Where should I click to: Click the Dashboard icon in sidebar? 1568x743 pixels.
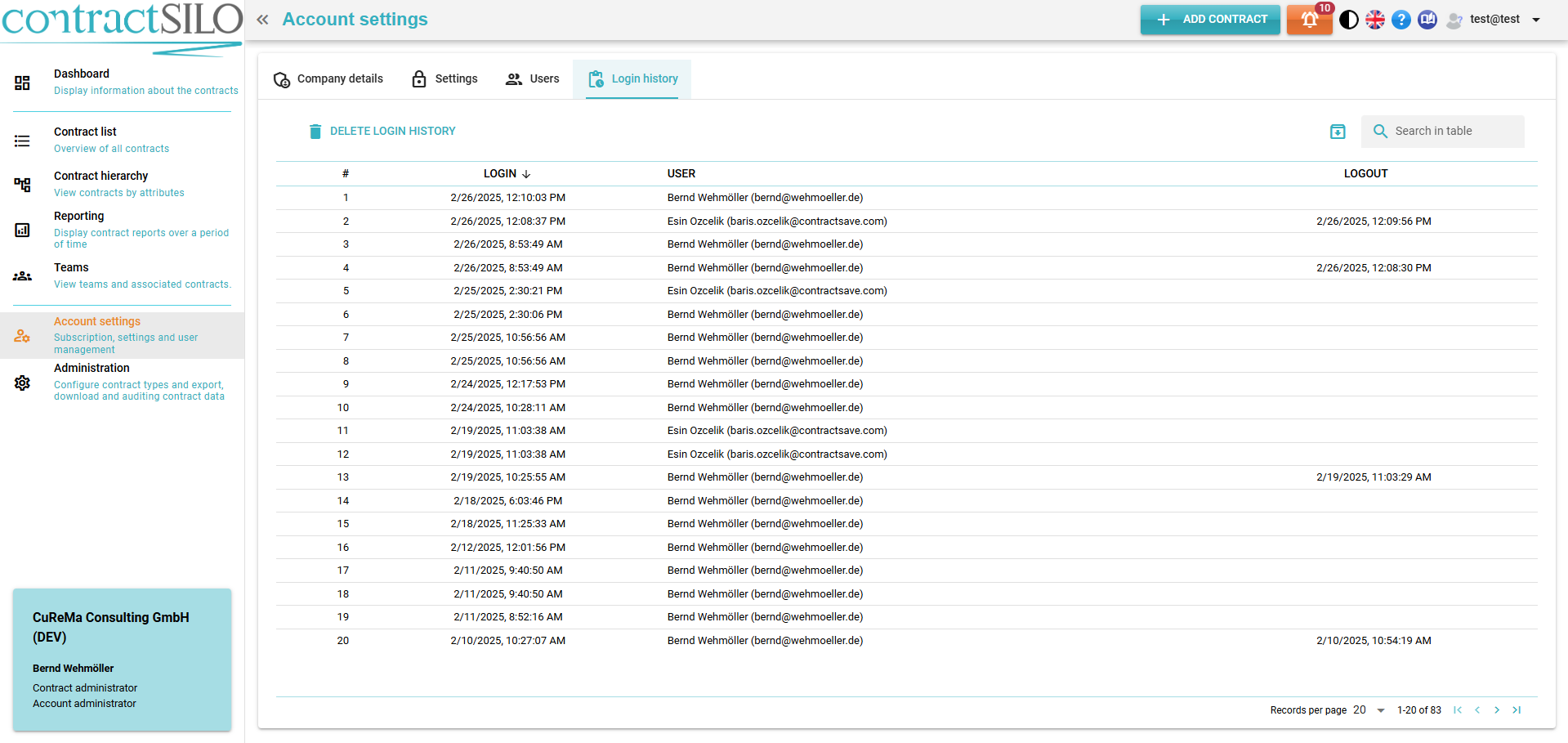pyautogui.click(x=22, y=83)
